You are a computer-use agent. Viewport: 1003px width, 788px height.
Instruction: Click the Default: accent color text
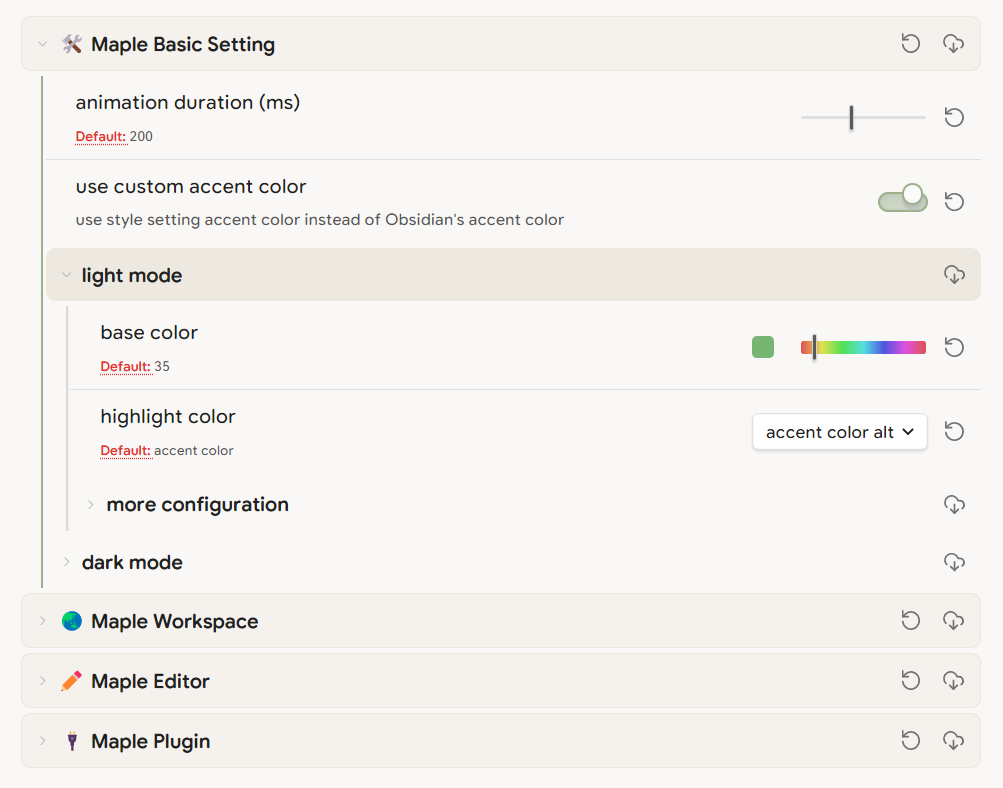167,450
